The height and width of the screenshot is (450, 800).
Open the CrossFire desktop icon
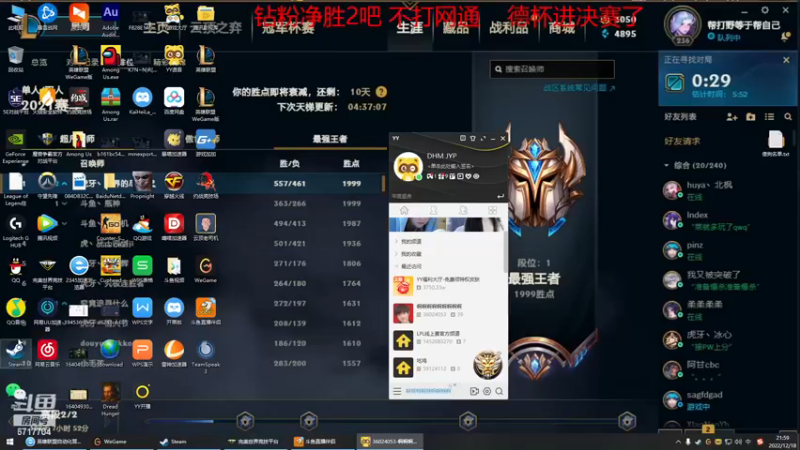tap(174, 185)
